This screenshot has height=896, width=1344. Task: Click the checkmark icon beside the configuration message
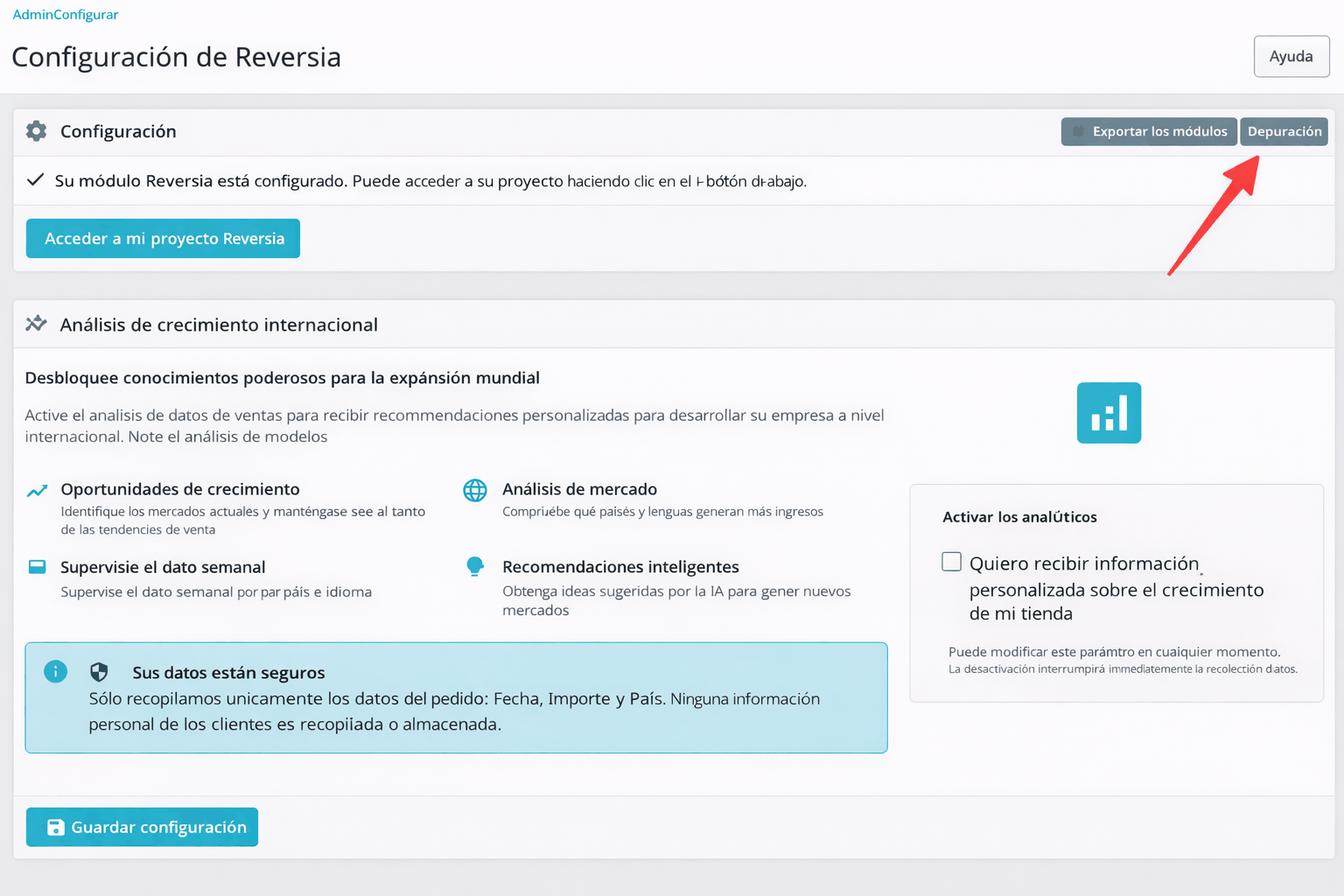[35, 180]
